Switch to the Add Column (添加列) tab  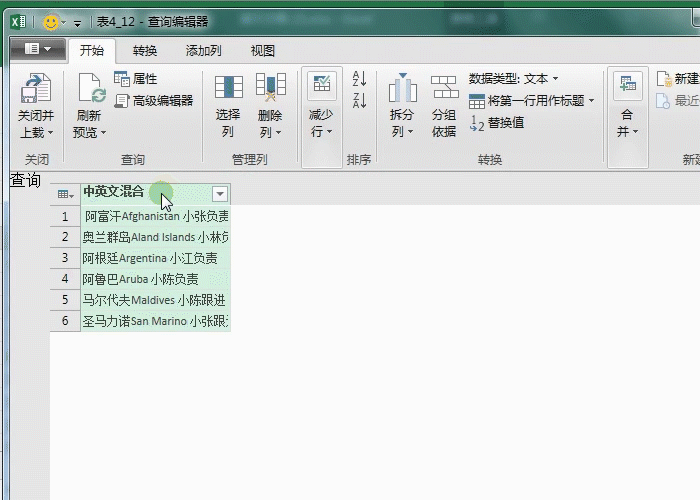[x=203, y=51]
